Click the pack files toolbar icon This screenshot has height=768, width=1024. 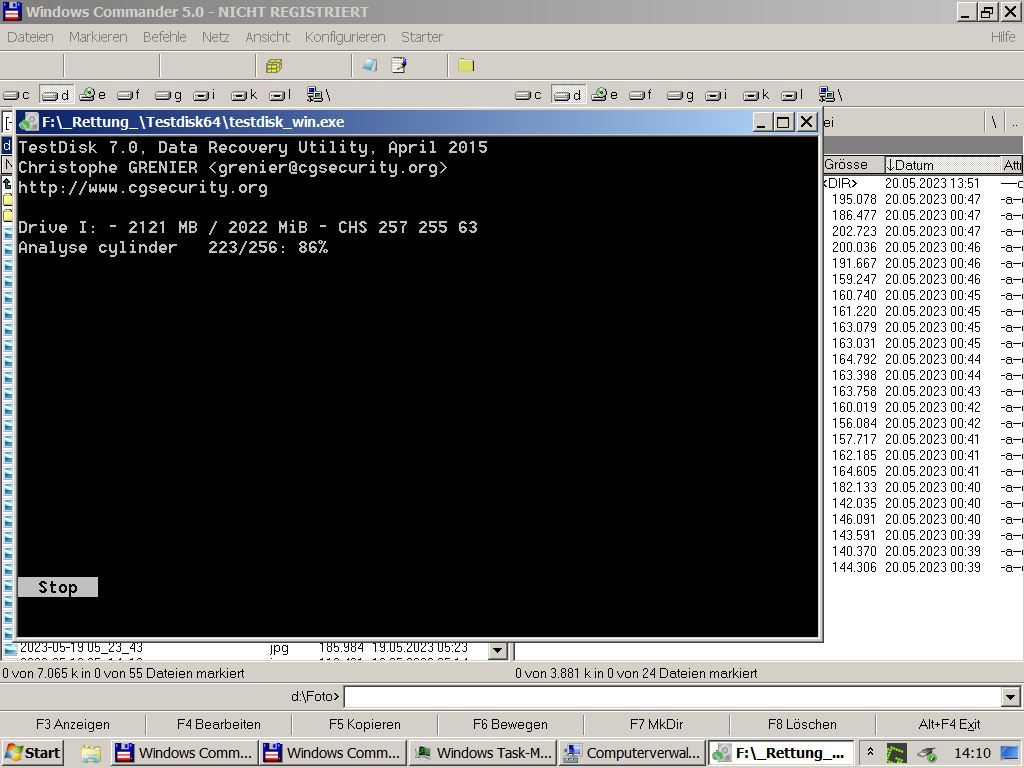pyautogui.click(x=274, y=65)
